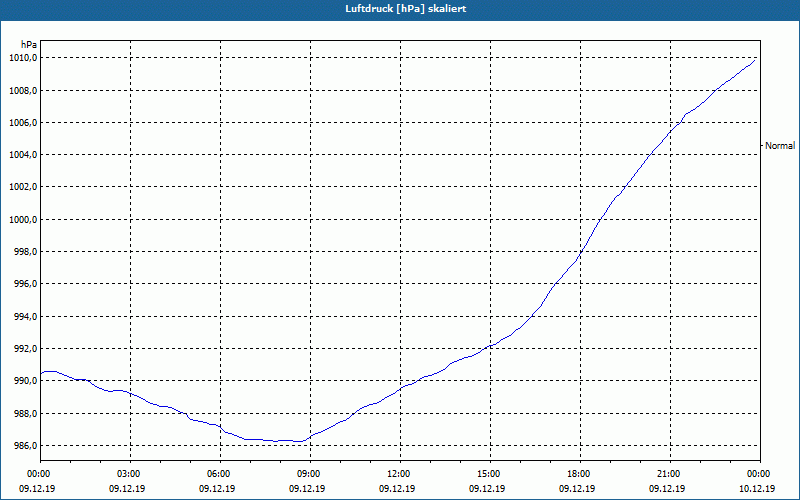Select the "03:00" time axis label
The width and height of the screenshot is (800, 500).
pos(131,474)
